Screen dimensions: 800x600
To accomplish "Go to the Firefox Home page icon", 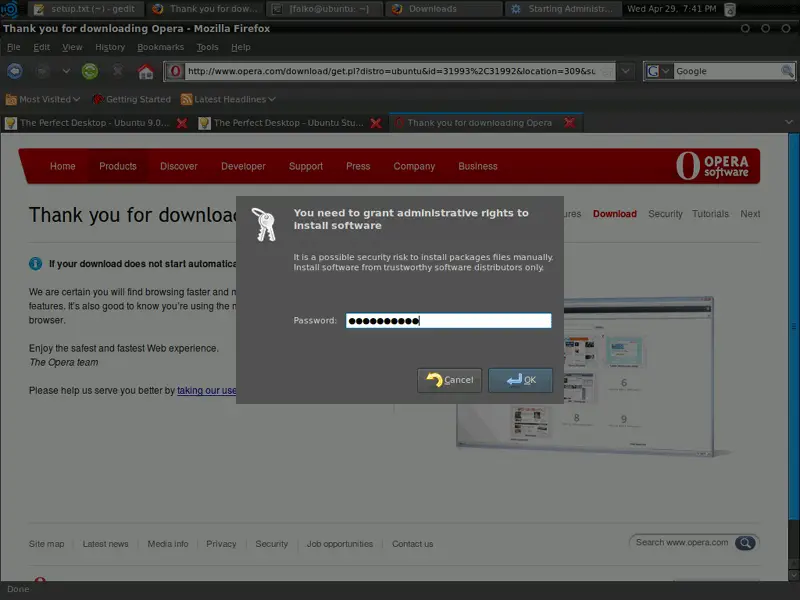I will pyautogui.click(x=146, y=71).
